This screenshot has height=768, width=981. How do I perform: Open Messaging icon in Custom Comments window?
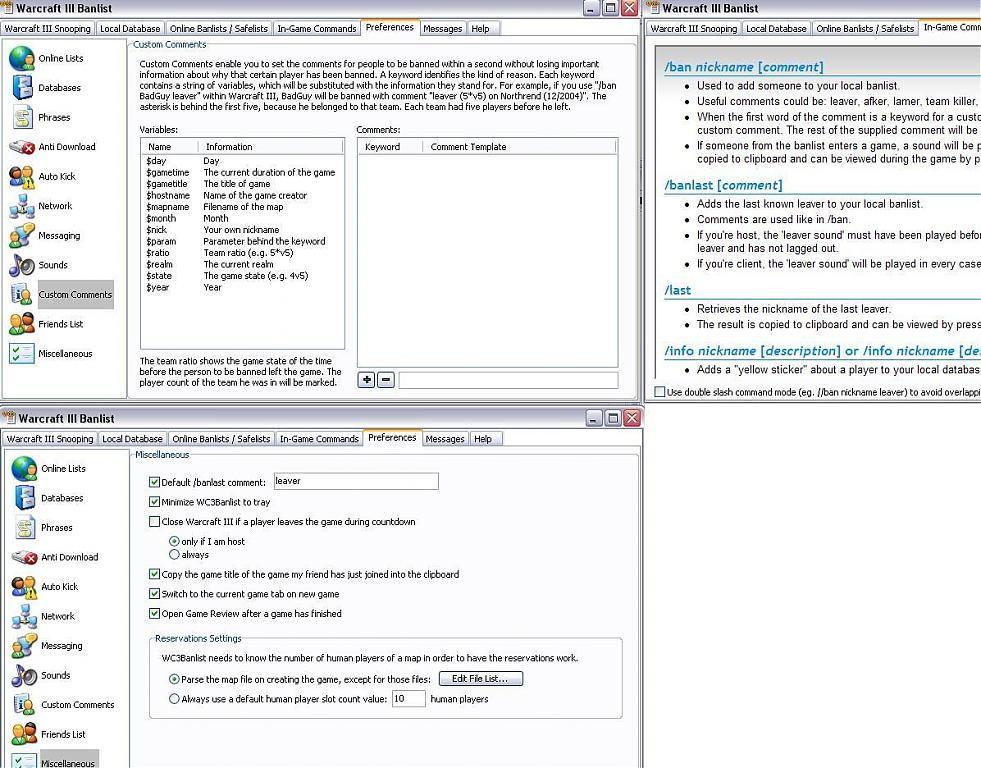22,235
